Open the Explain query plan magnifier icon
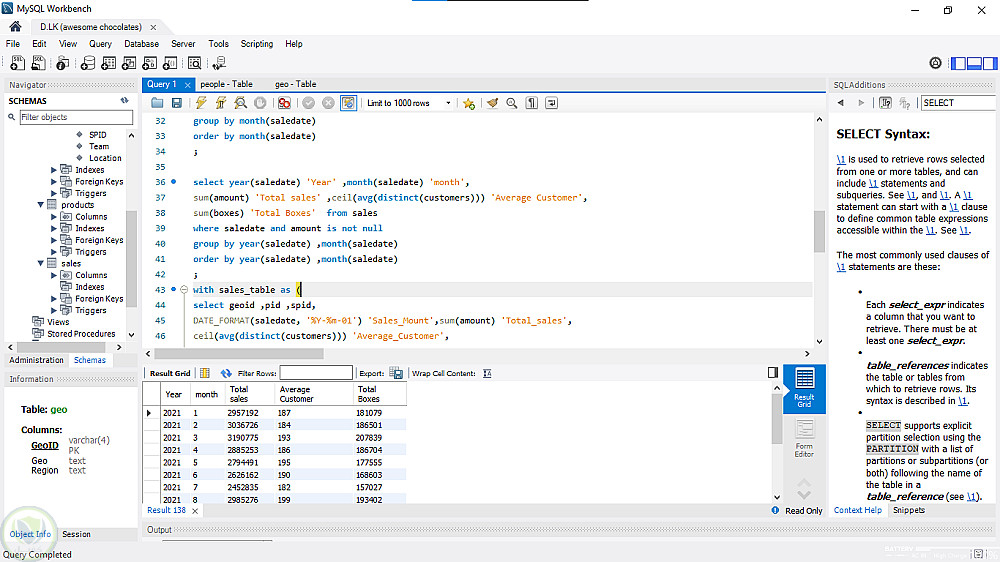Screen dimensions: 1000x562 click(240, 103)
